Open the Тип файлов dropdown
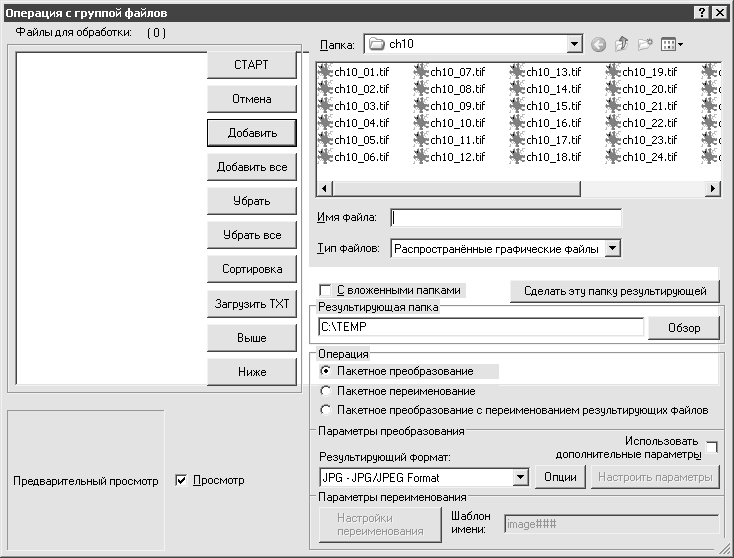This screenshot has width=734, height=558. [612, 248]
